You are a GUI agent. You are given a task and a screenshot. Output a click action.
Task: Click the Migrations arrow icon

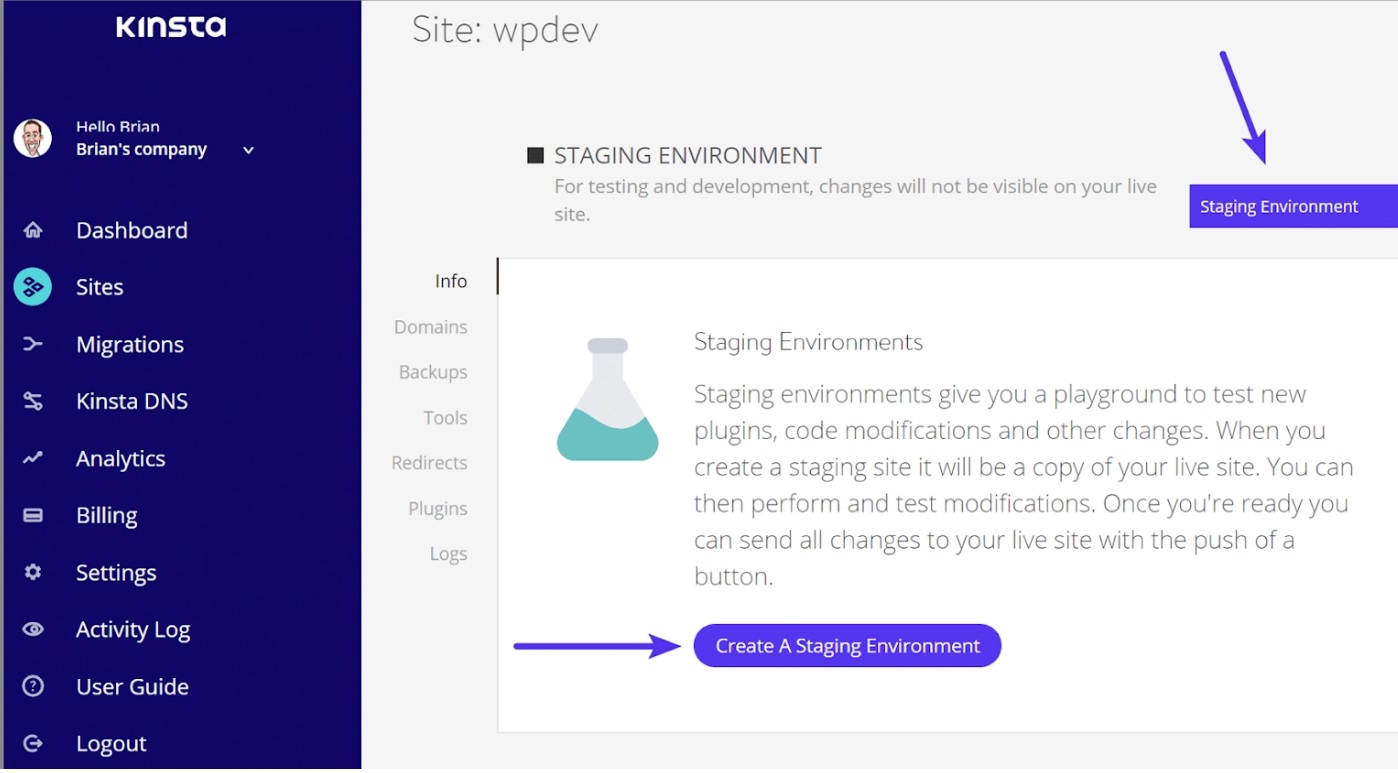[33, 344]
